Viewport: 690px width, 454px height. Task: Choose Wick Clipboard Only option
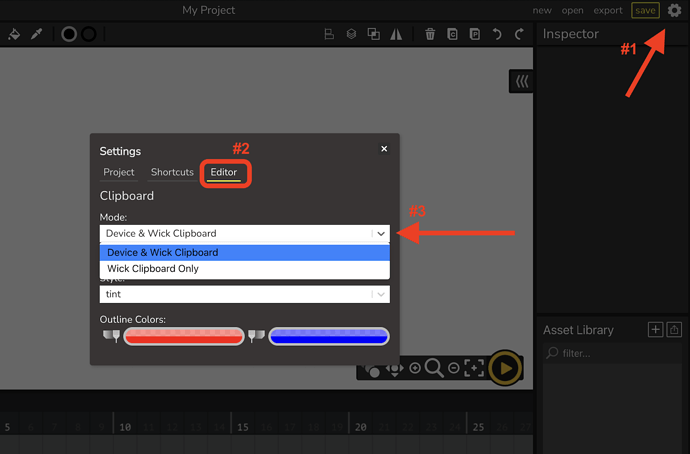(245, 269)
